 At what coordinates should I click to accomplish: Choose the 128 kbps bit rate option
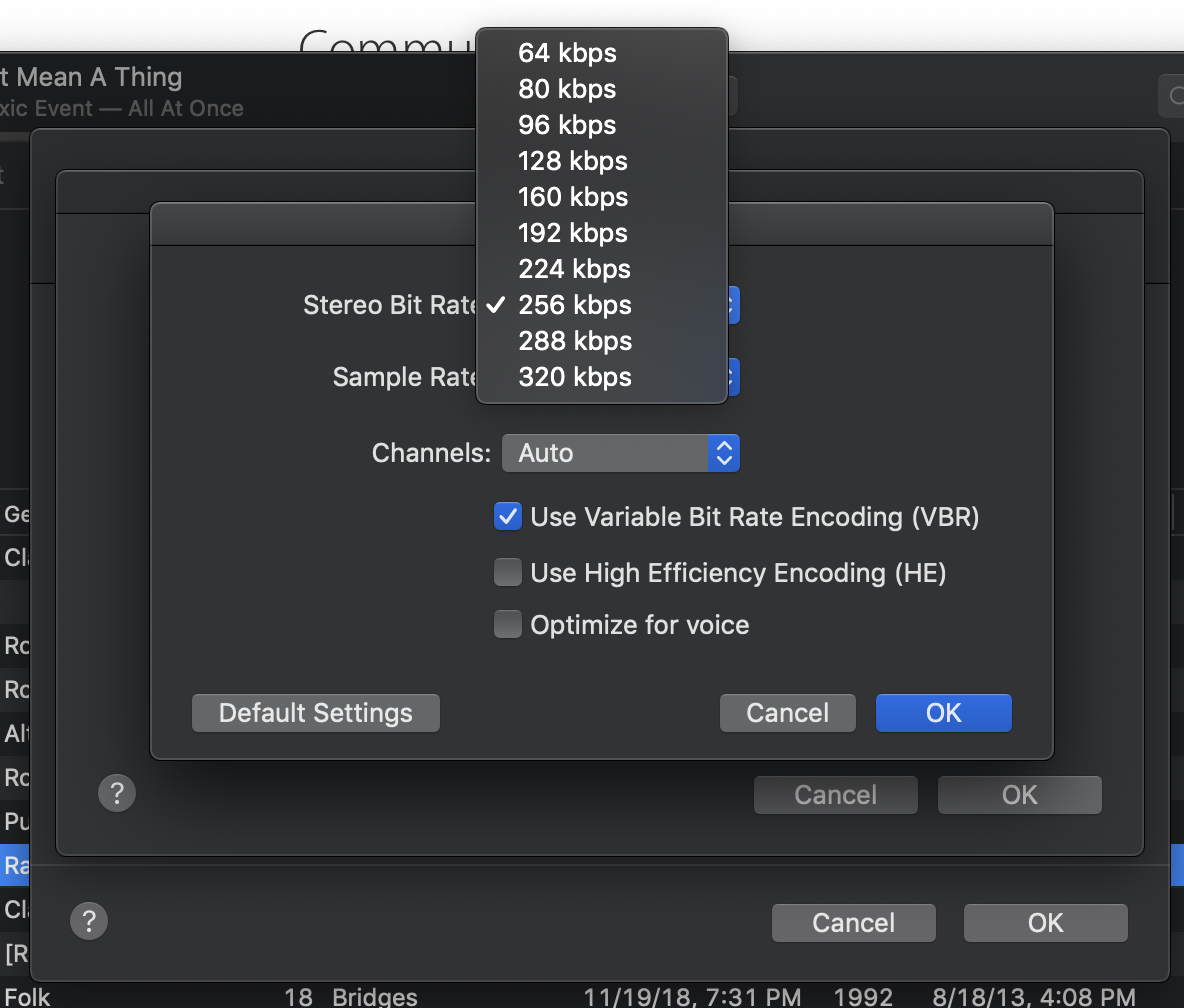click(x=573, y=161)
